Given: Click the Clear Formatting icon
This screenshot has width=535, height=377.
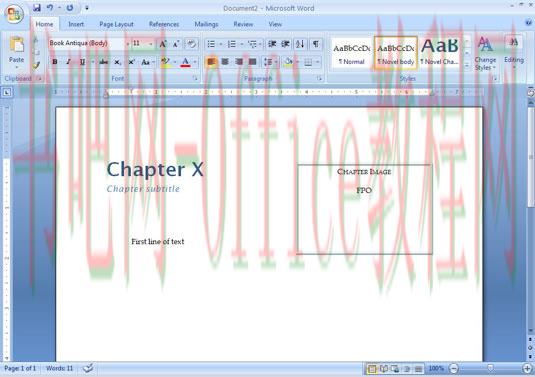Looking at the screenshot, I should click(x=191, y=44).
